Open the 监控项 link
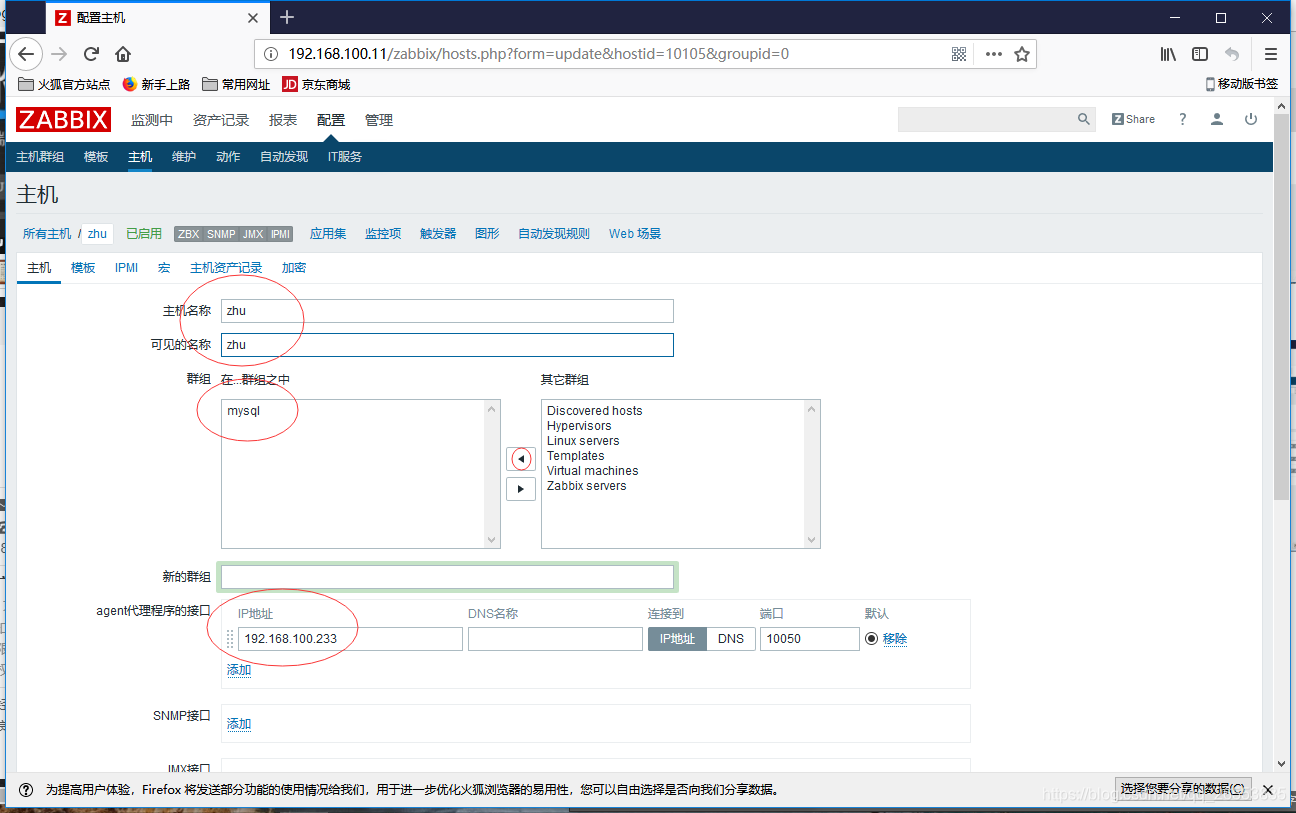This screenshot has width=1296, height=813. pyautogui.click(x=383, y=234)
